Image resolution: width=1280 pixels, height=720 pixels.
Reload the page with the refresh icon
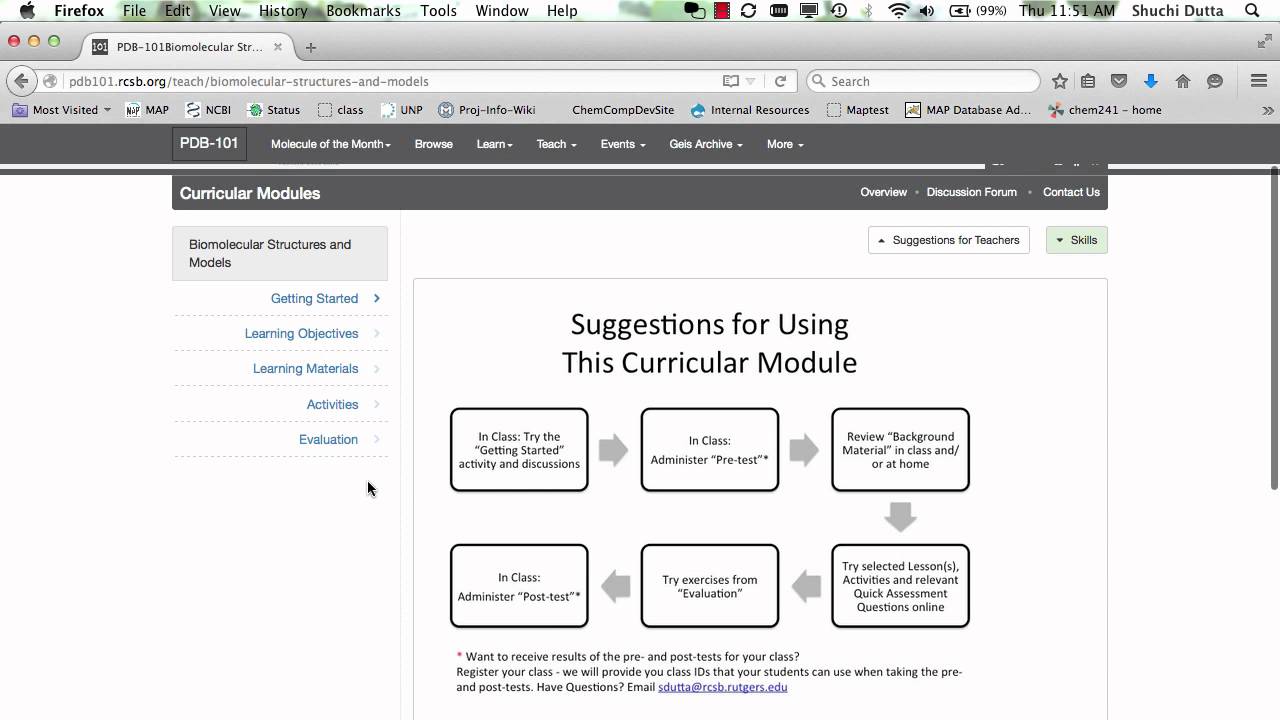[x=781, y=81]
